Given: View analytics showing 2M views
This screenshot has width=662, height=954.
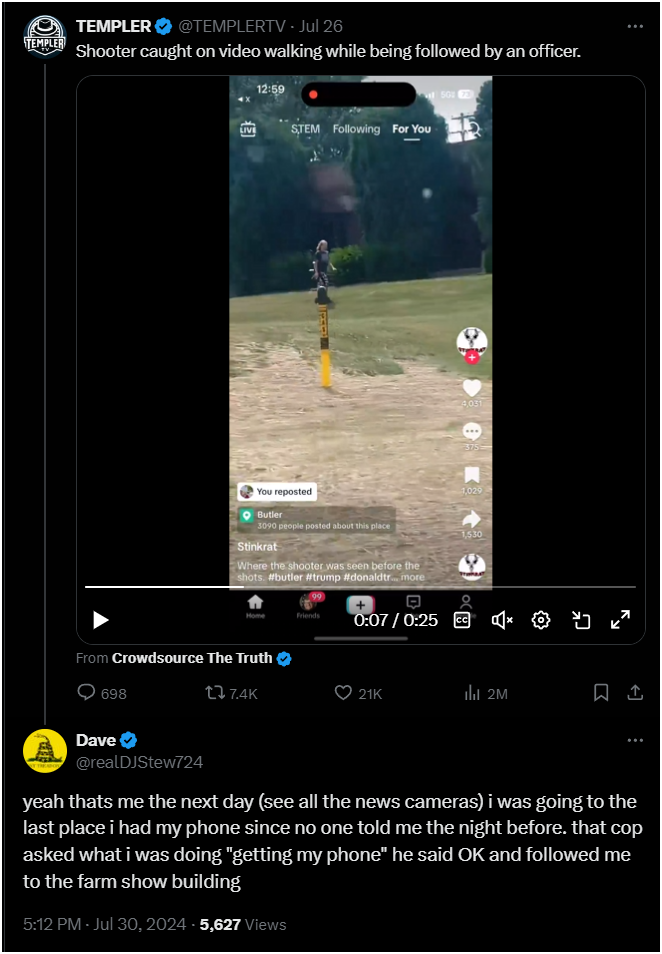Looking at the screenshot, I should pyautogui.click(x=486, y=693).
